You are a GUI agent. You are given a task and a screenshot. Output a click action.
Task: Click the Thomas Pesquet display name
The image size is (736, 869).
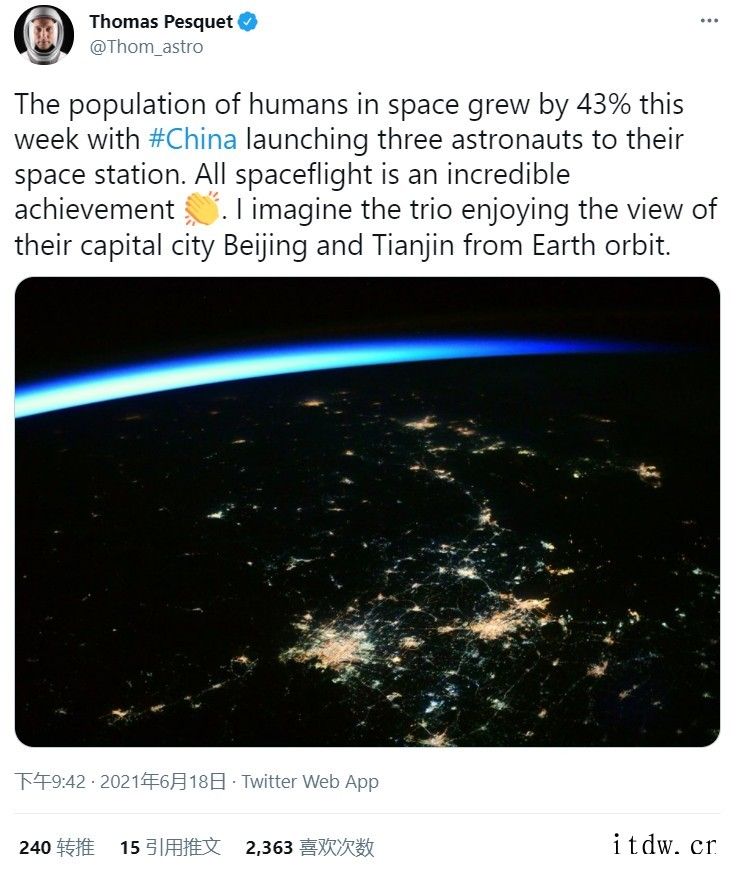click(x=161, y=22)
